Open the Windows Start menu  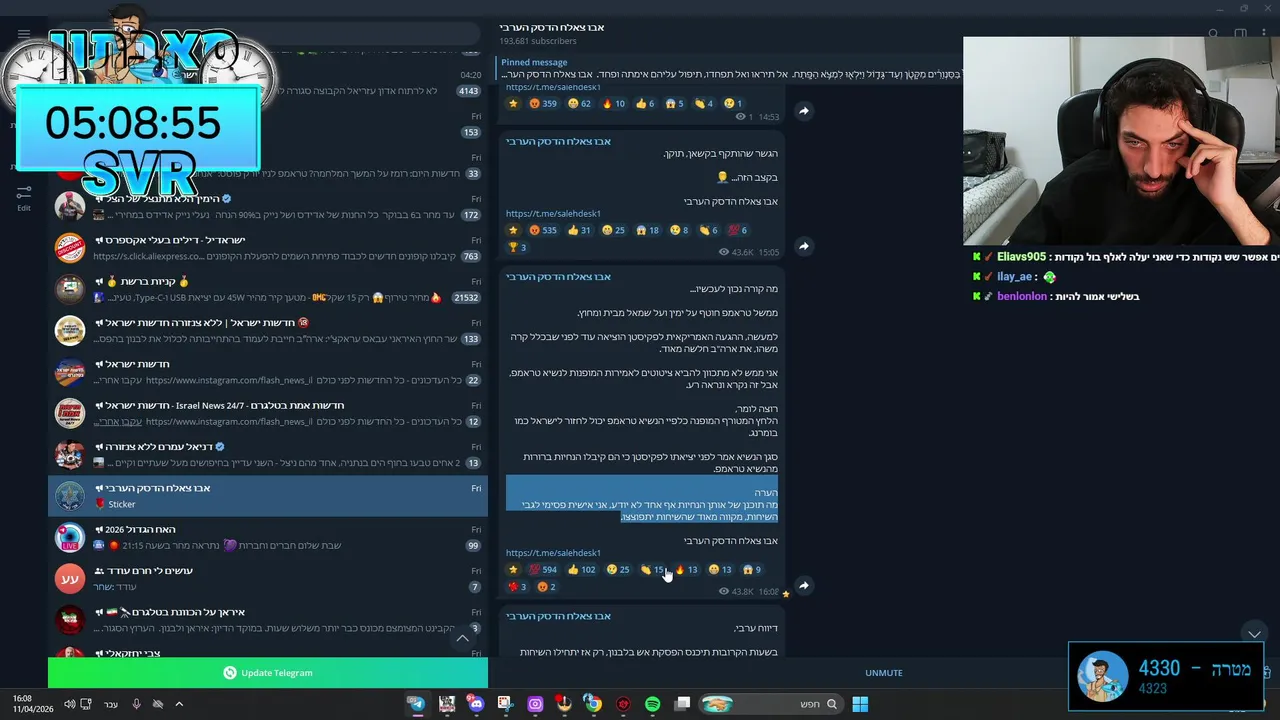pos(860,704)
